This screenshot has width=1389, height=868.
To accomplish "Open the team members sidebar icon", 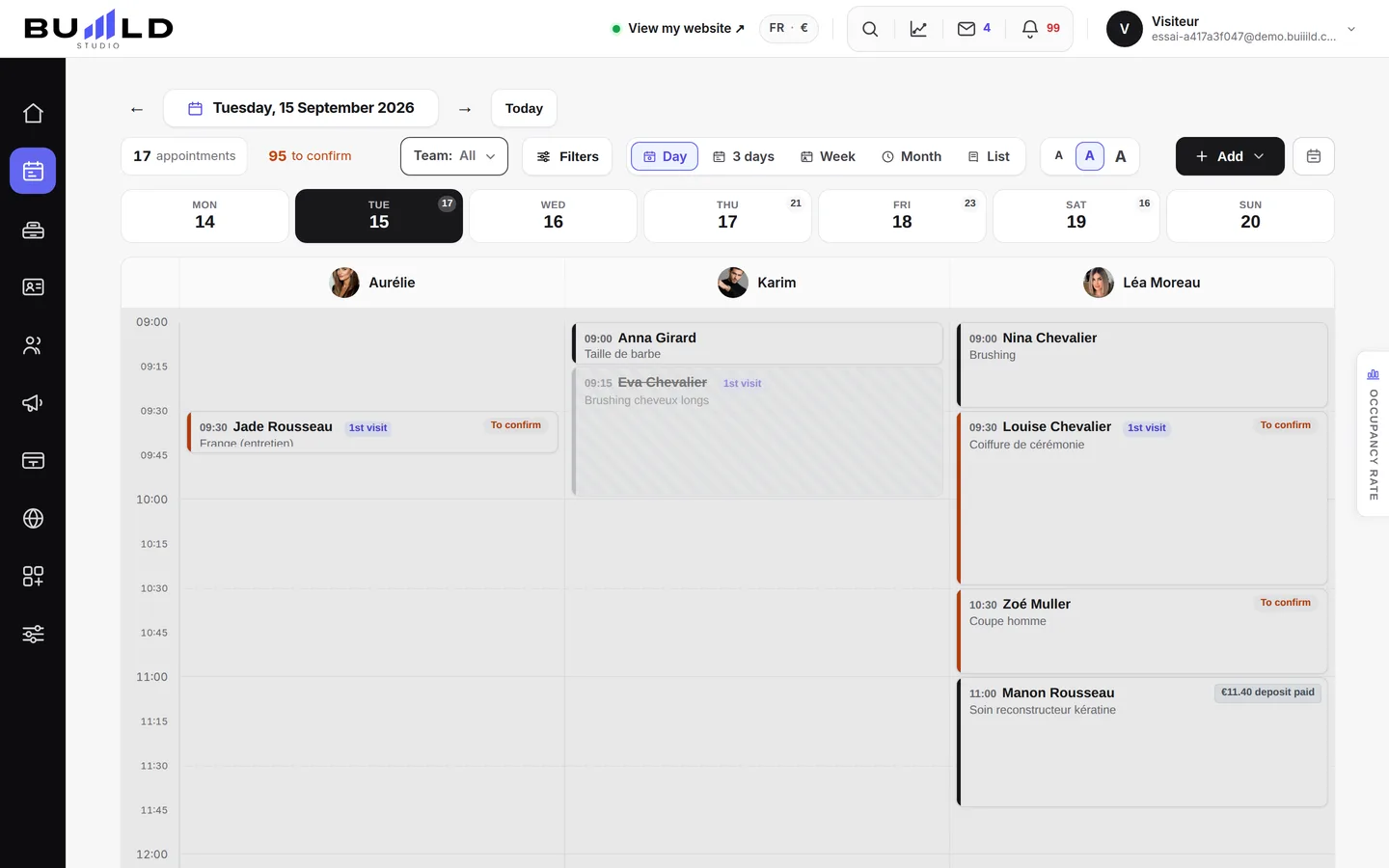I will click(x=33, y=345).
